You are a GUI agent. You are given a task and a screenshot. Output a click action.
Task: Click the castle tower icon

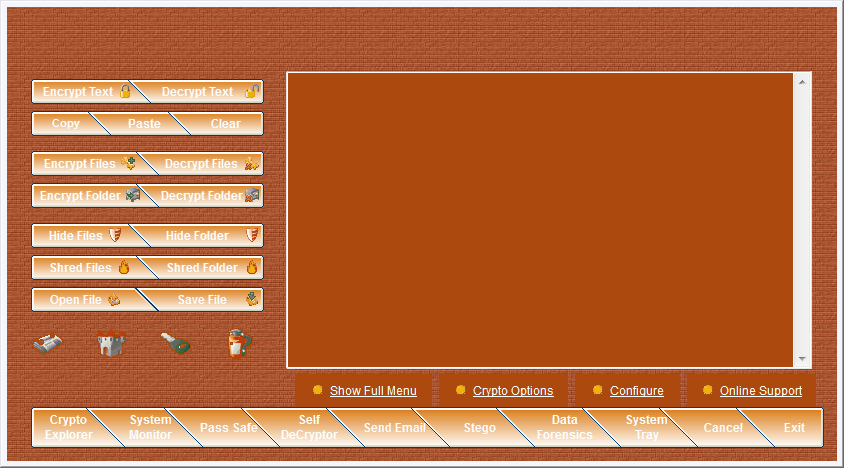pos(111,343)
